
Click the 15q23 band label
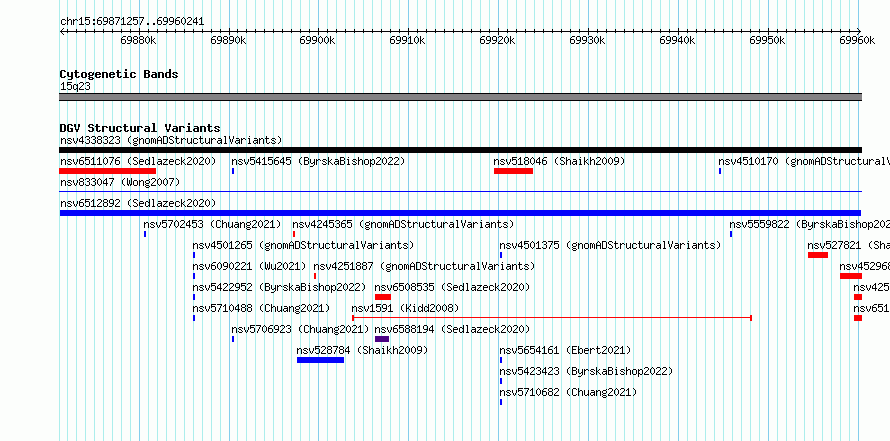click(x=75, y=86)
